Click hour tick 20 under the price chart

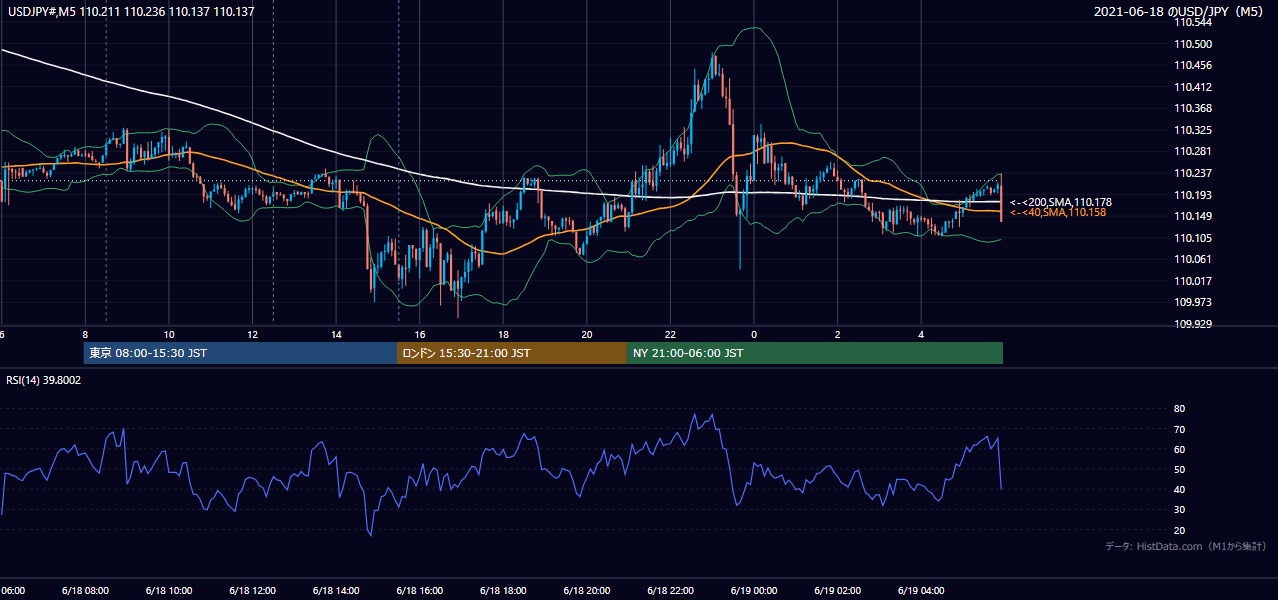(587, 334)
